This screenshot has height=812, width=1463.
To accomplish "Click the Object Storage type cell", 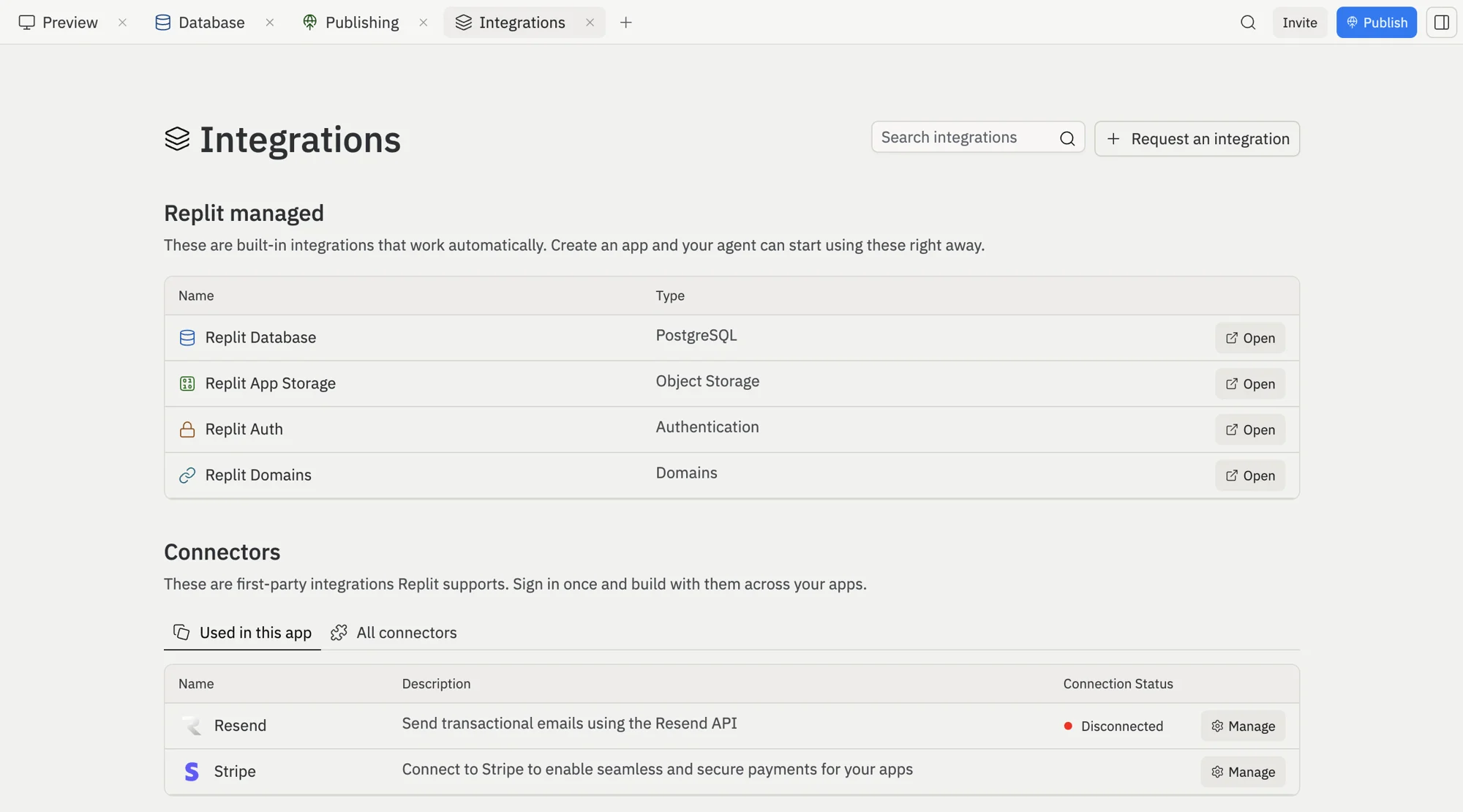I will tap(707, 382).
